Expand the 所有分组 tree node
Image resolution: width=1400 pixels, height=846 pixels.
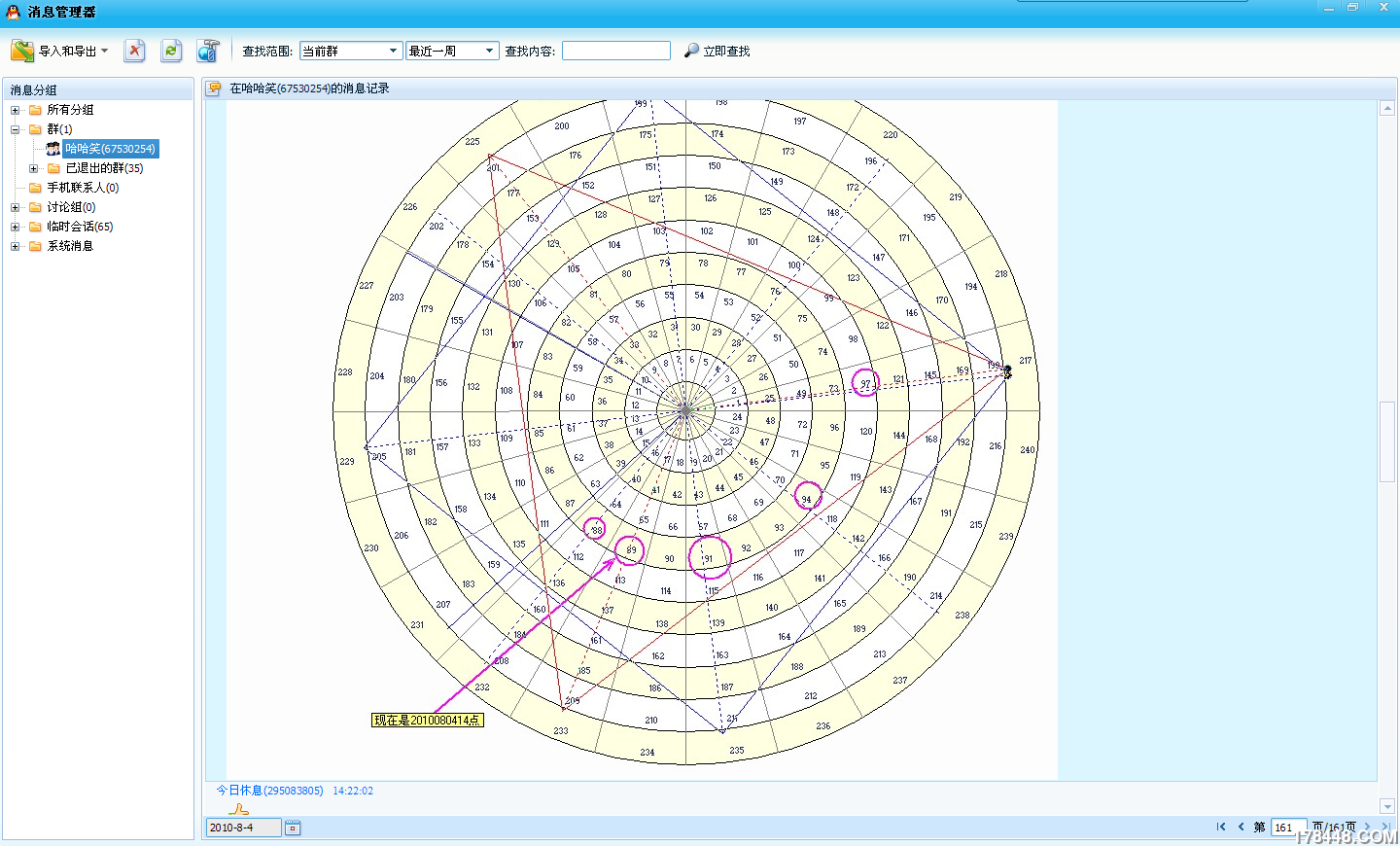(x=15, y=110)
